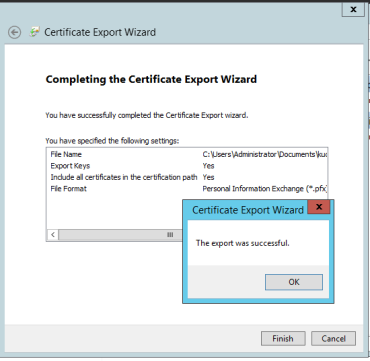Click the certificate wizard title icon

click(x=34, y=32)
